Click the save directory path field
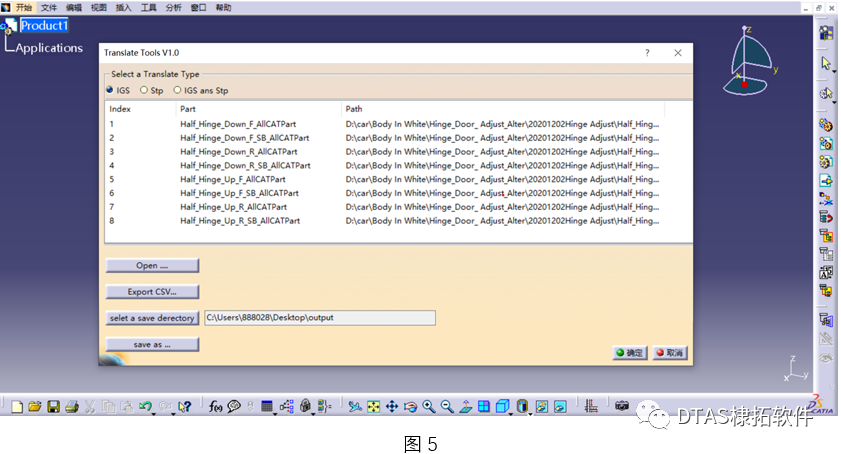The width and height of the screenshot is (841, 454). coord(319,318)
